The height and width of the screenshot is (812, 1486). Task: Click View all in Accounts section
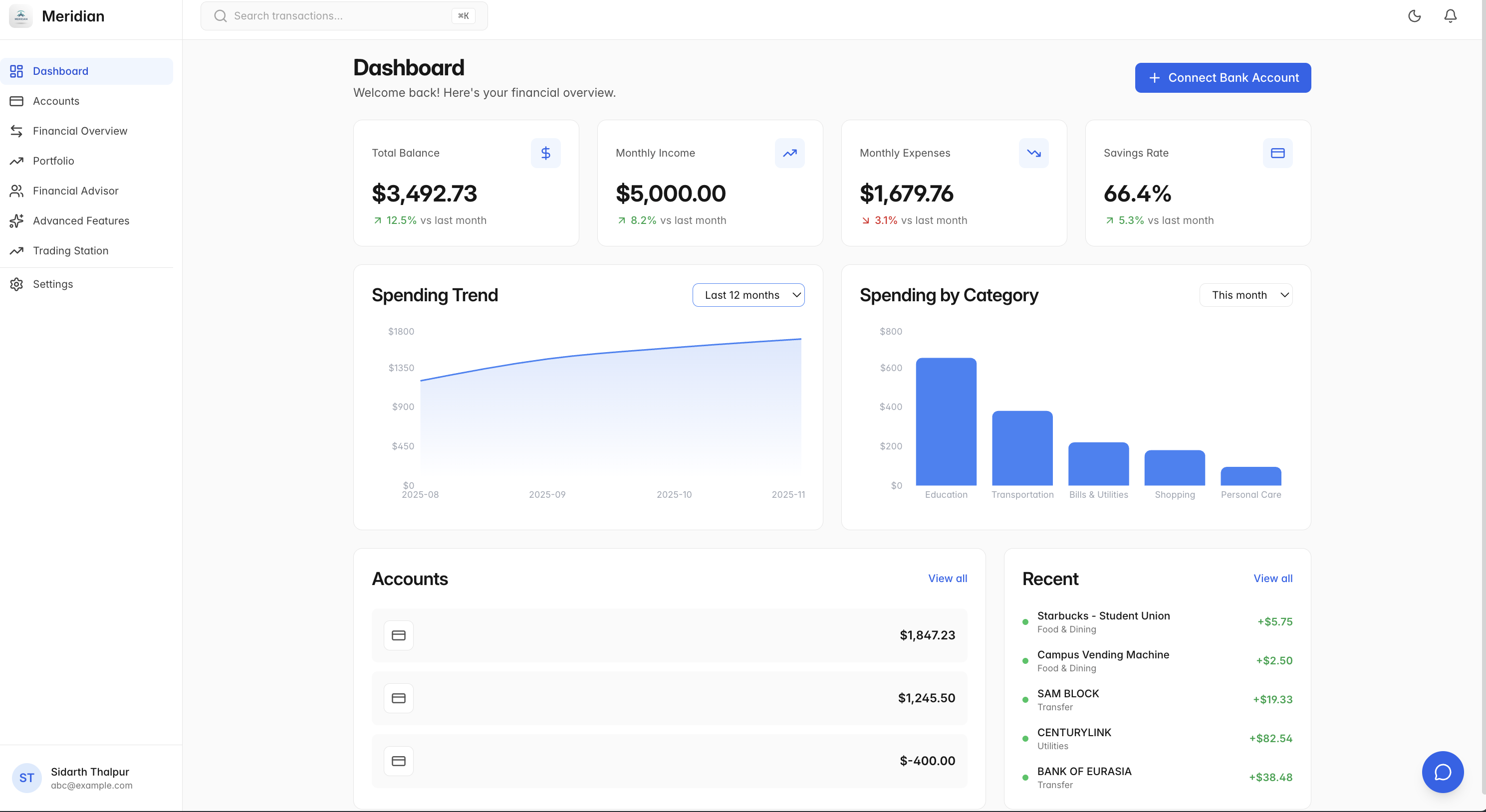coord(947,578)
